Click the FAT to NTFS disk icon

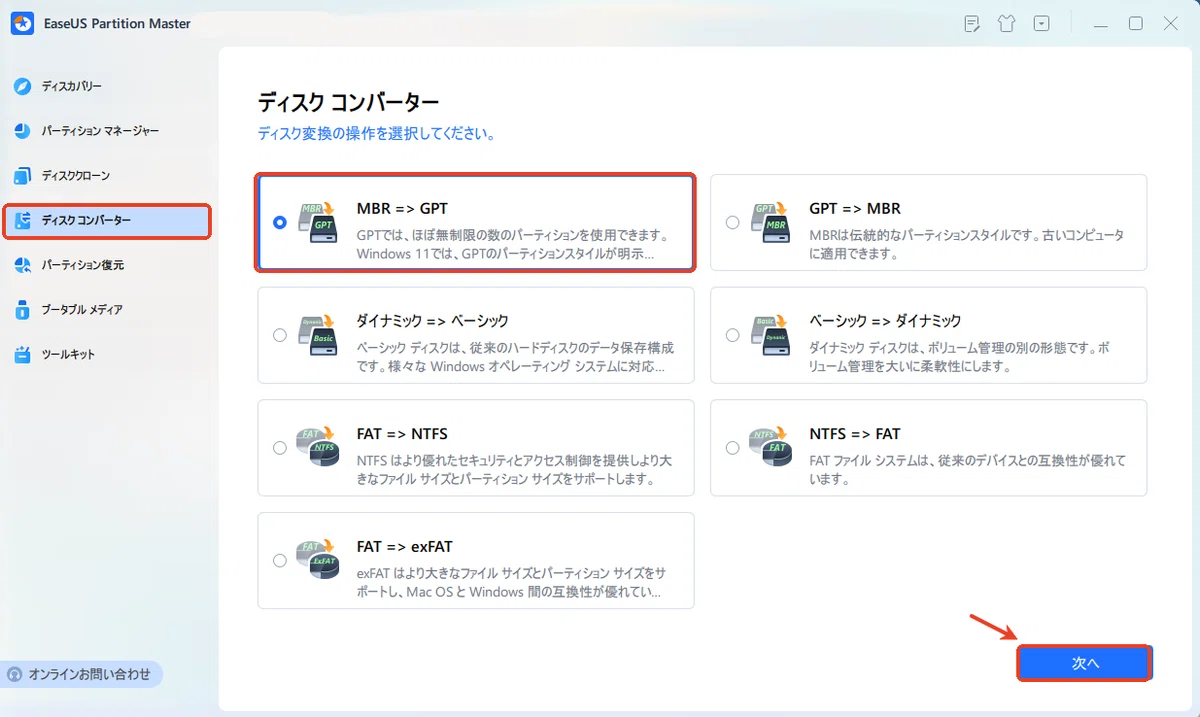pyautogui.click(x=319, y=447)
